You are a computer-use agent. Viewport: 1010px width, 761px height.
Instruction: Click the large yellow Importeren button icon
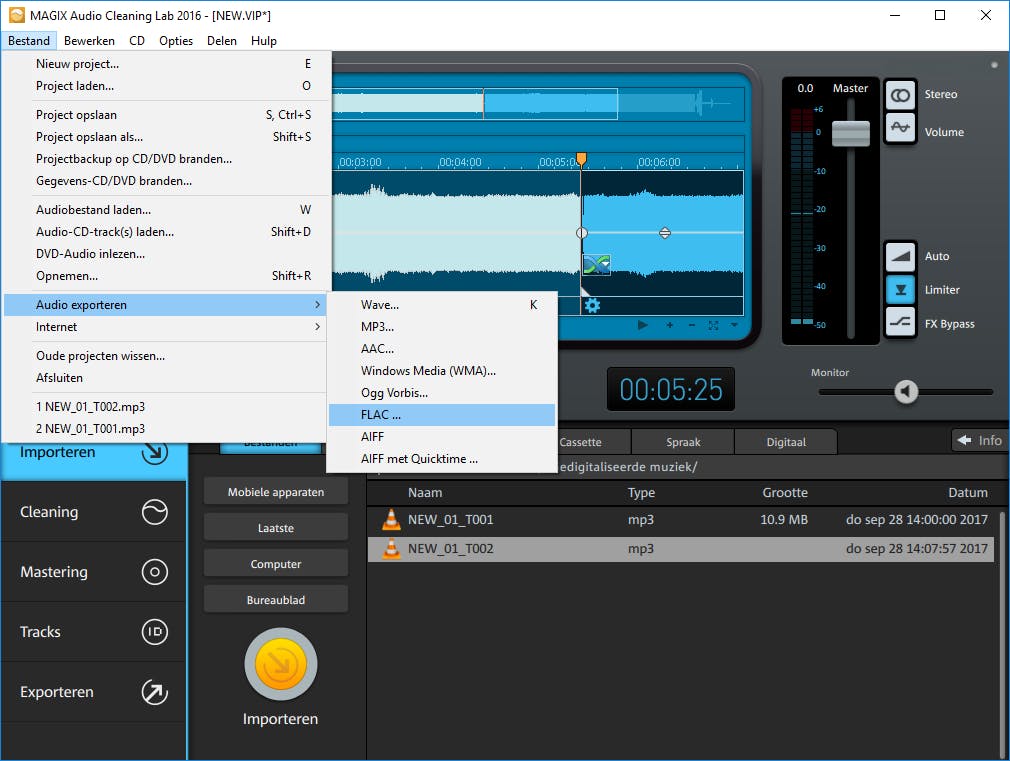(x=280, y=665)
